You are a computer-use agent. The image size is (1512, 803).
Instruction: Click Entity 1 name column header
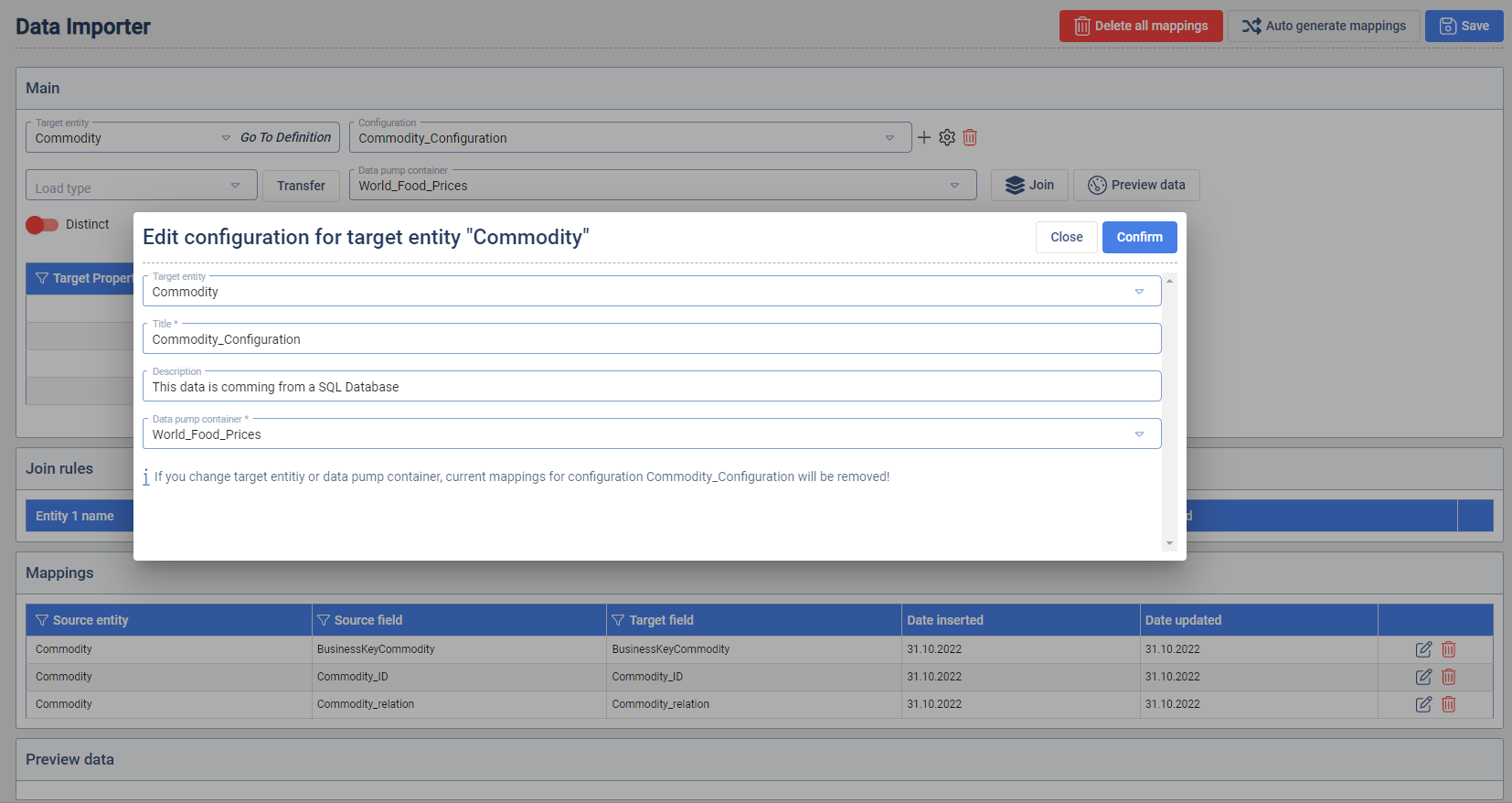[x=75, y=516]
